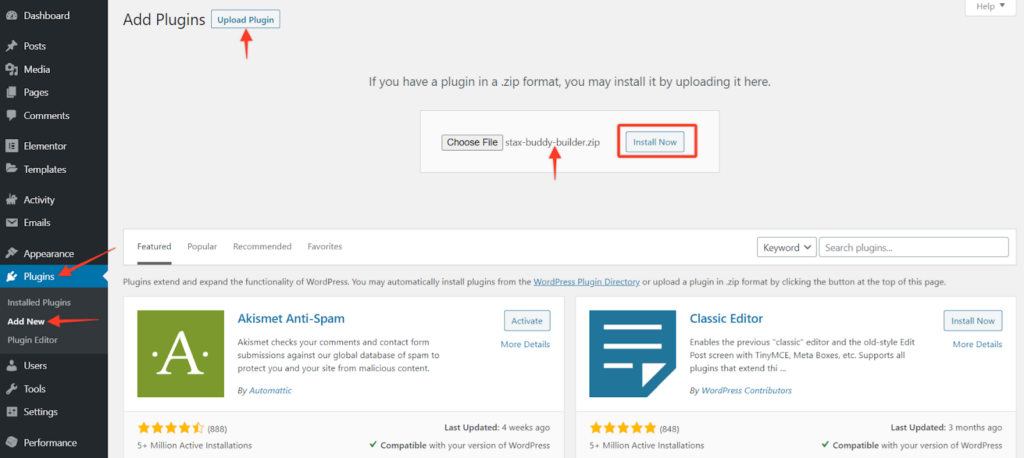Click the Pages icon in sidebar
The height and width of the screenshot is (458, 1024).
(x=11, y=93)
